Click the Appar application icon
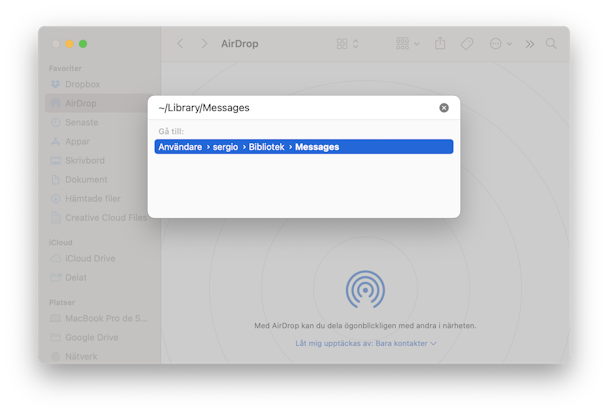This screenshot has width=608, height=414. click(56, 141)
